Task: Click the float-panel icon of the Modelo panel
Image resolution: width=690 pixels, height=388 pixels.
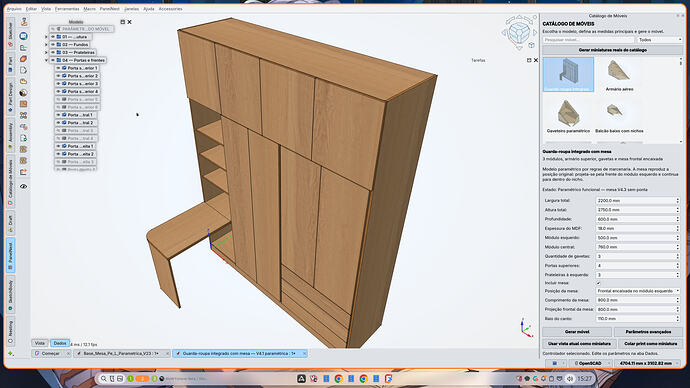Action: tap(122, 22)
